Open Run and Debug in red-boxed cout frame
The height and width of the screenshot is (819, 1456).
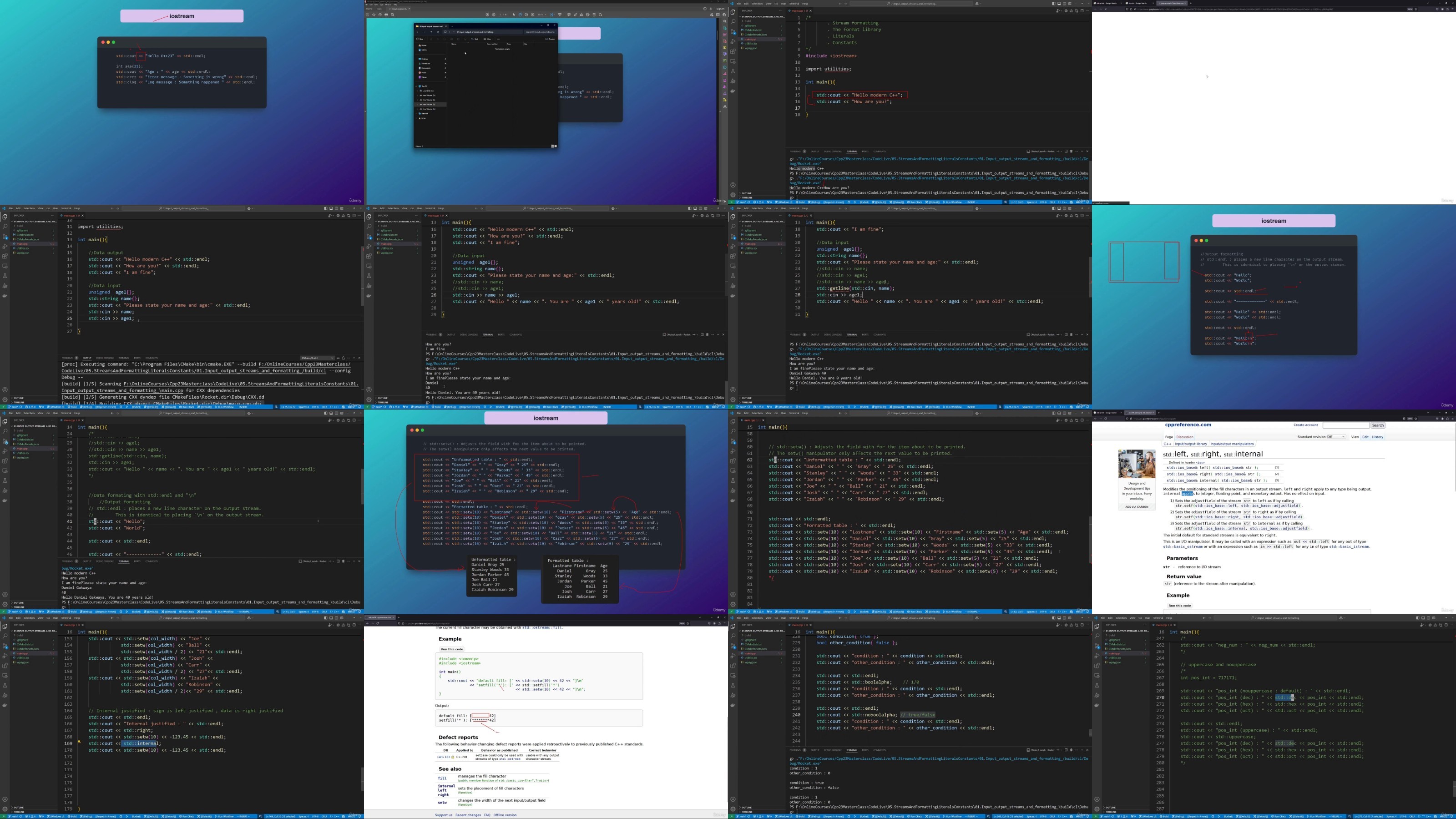(733, 41)
